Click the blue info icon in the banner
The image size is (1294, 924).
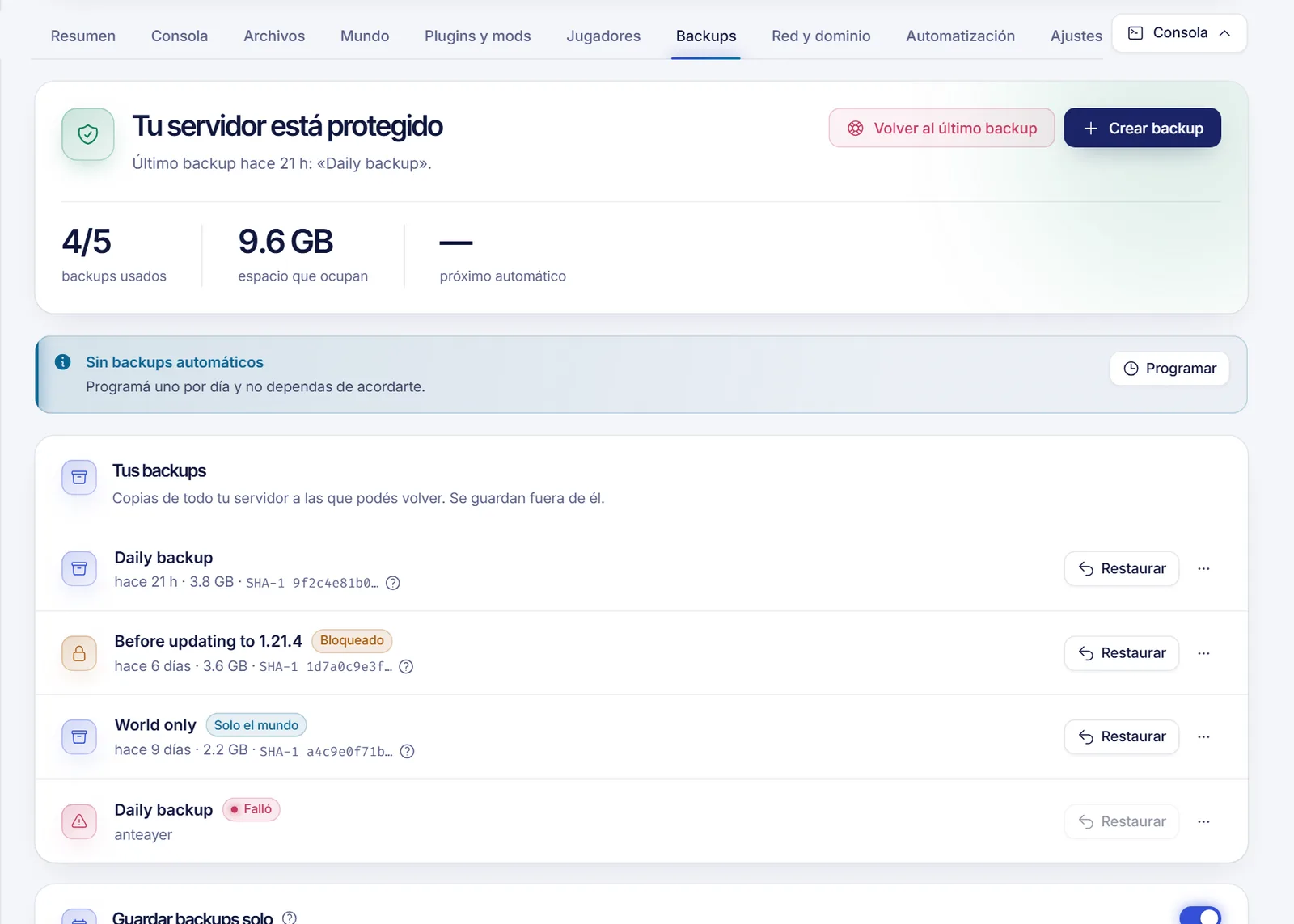coord(62,362)
